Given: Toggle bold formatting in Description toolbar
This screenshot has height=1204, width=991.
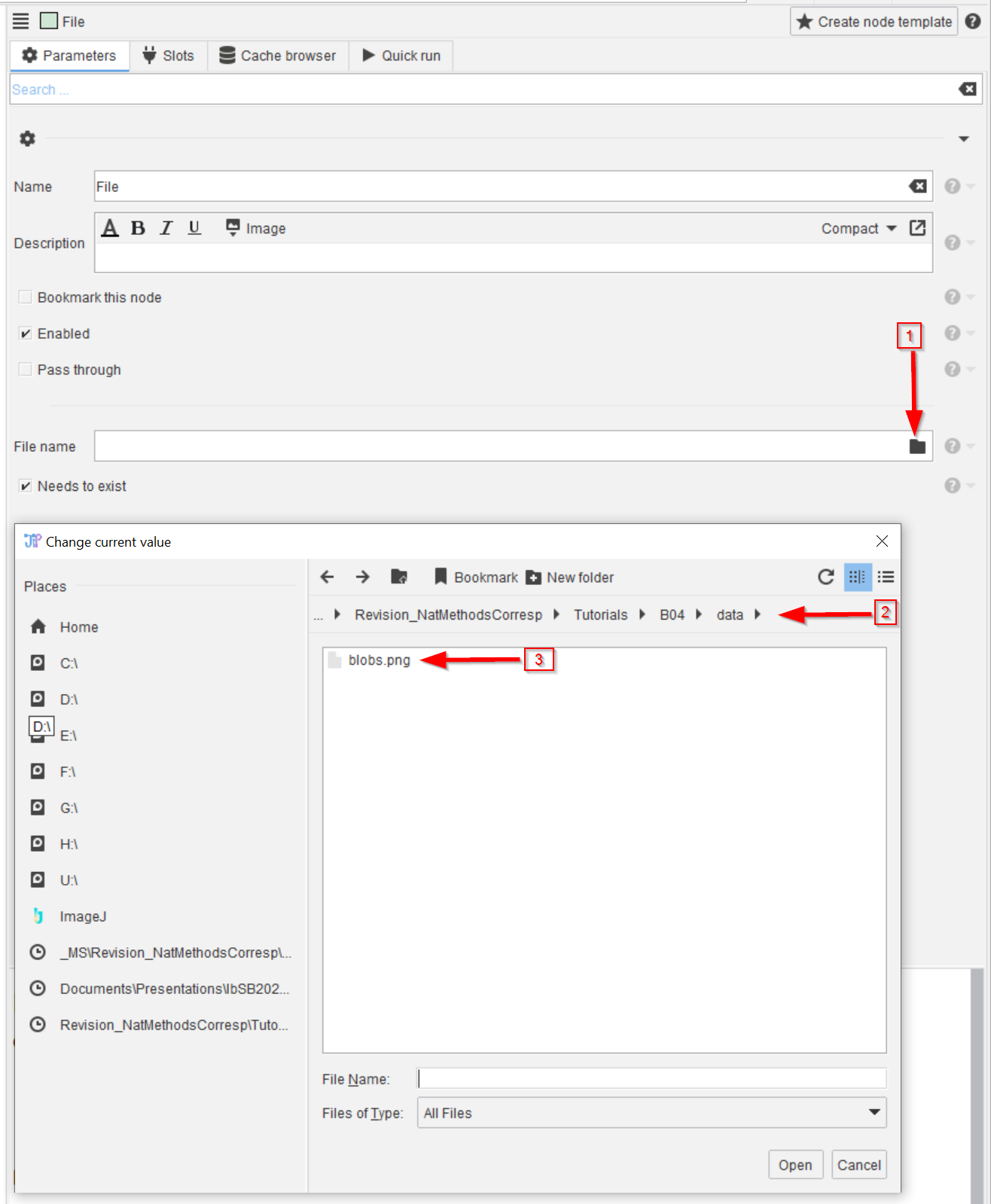Looking at the screenshot, I should [138, 228].
